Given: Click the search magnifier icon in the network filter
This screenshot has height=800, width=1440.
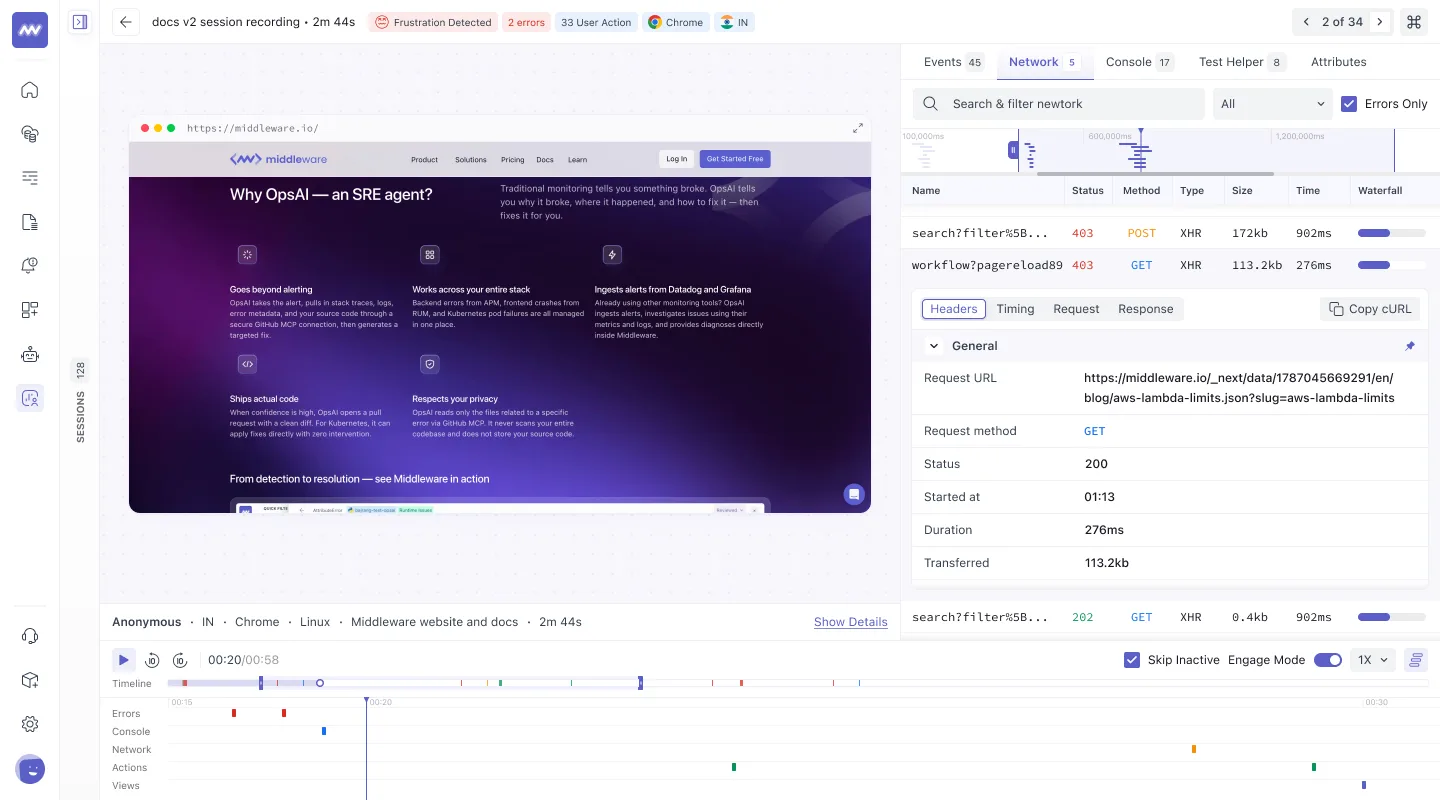Looking at the screenshot, I should 931,104.
